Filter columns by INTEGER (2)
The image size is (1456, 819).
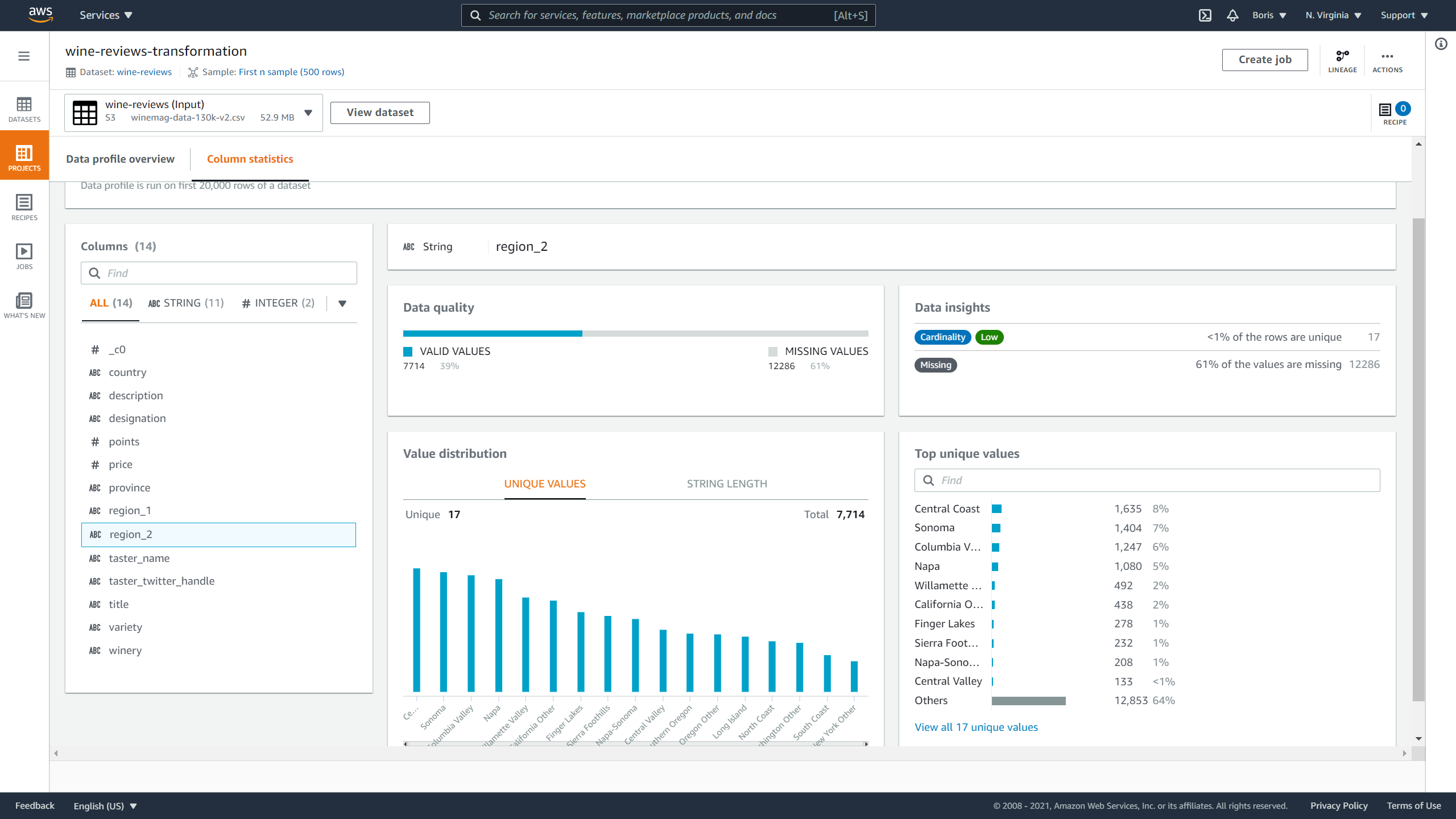[x=278, y=303]
